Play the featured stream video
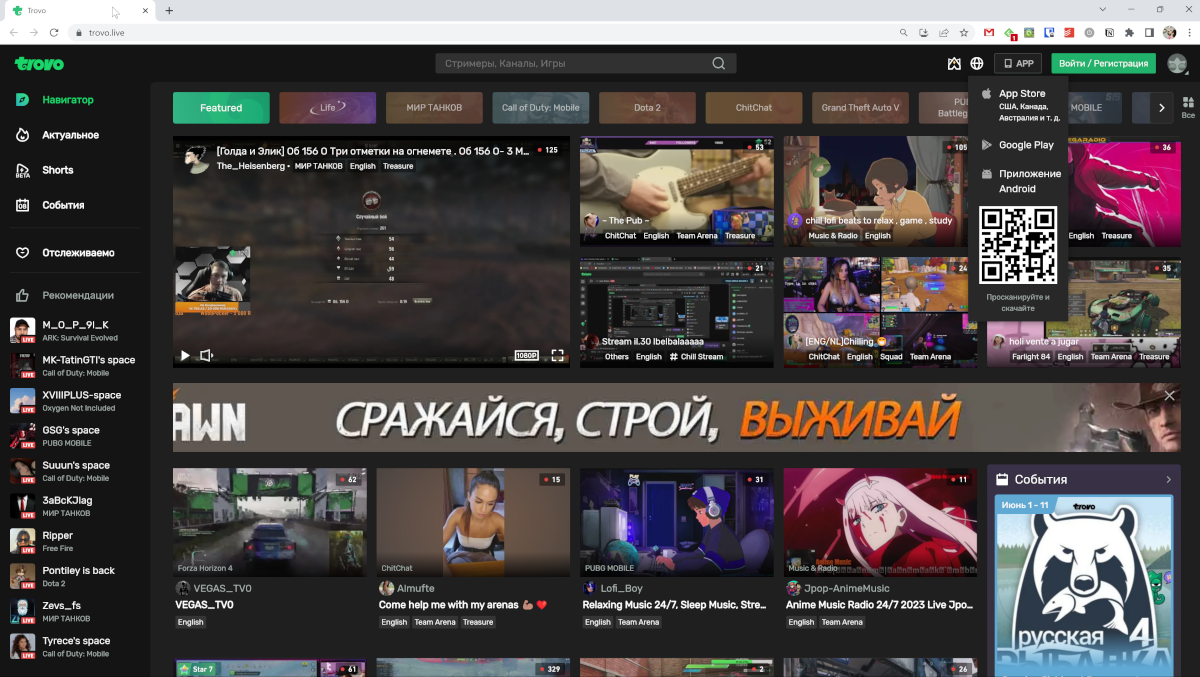This screenshot has height=677, width=1200. click(185, 355)
